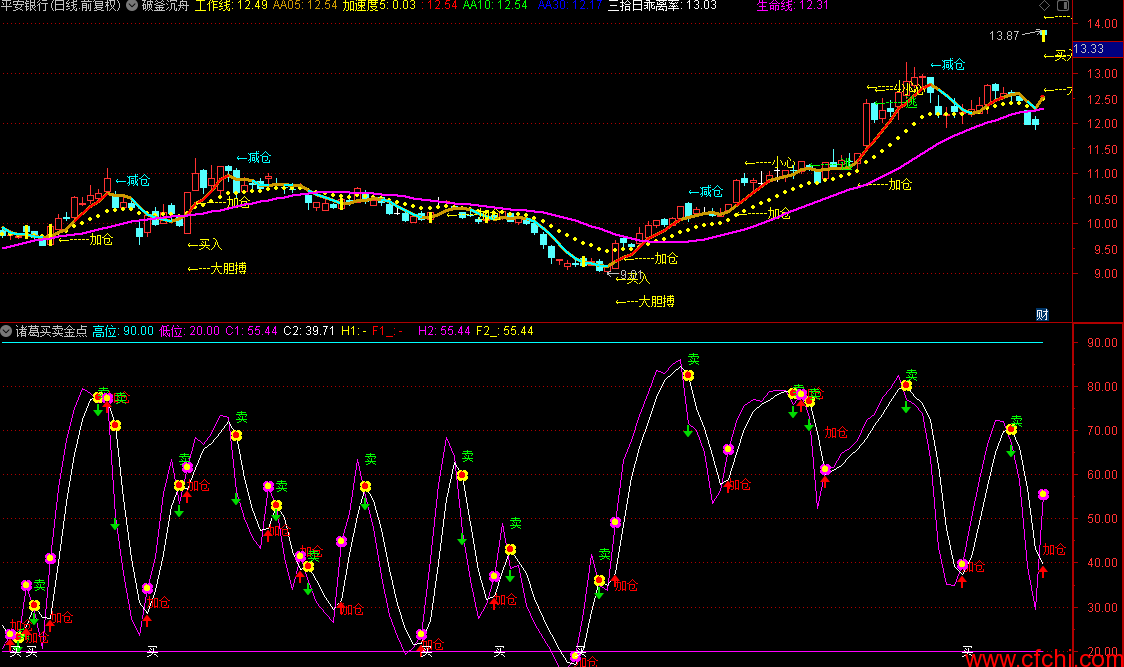Click the 13.87 high price label
1124x667 pixels.
1004,36
